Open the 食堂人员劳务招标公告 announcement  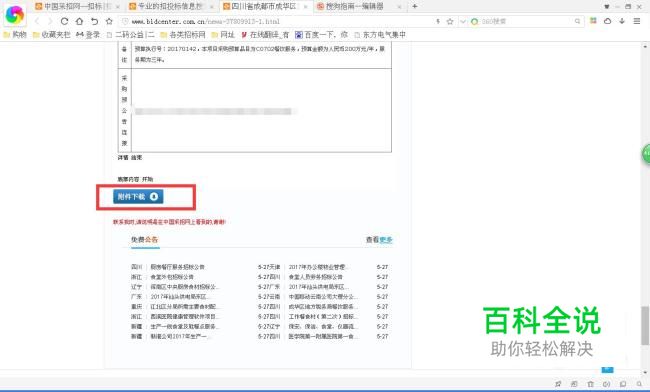pyautogui.click(x=315, y=277)
